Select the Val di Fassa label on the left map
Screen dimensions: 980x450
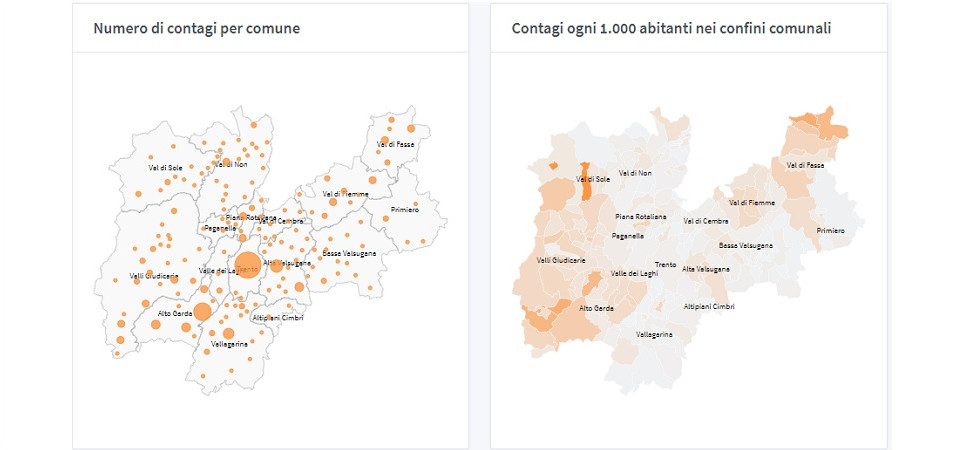[x=396, y=144]
